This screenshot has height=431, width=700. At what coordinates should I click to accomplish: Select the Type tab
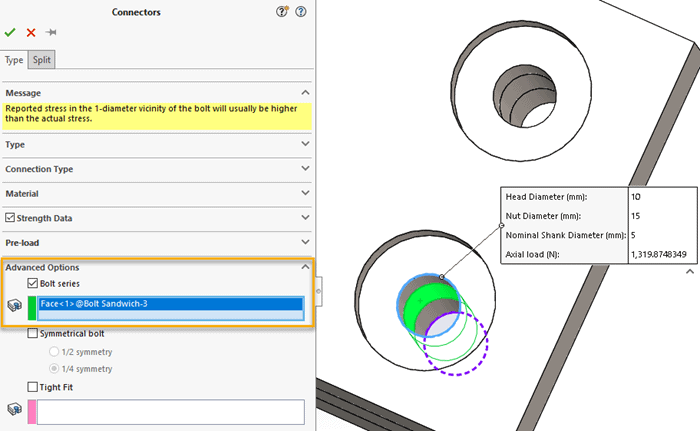[x=14, y=60]
